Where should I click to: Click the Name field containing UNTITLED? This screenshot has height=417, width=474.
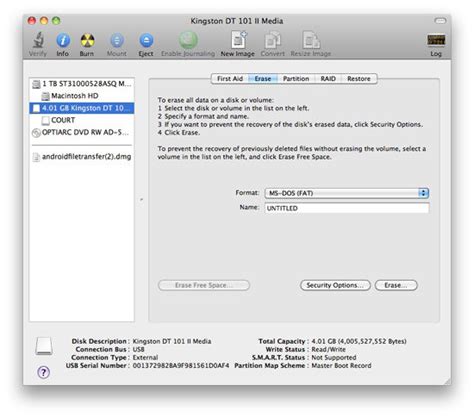(347, 208)
